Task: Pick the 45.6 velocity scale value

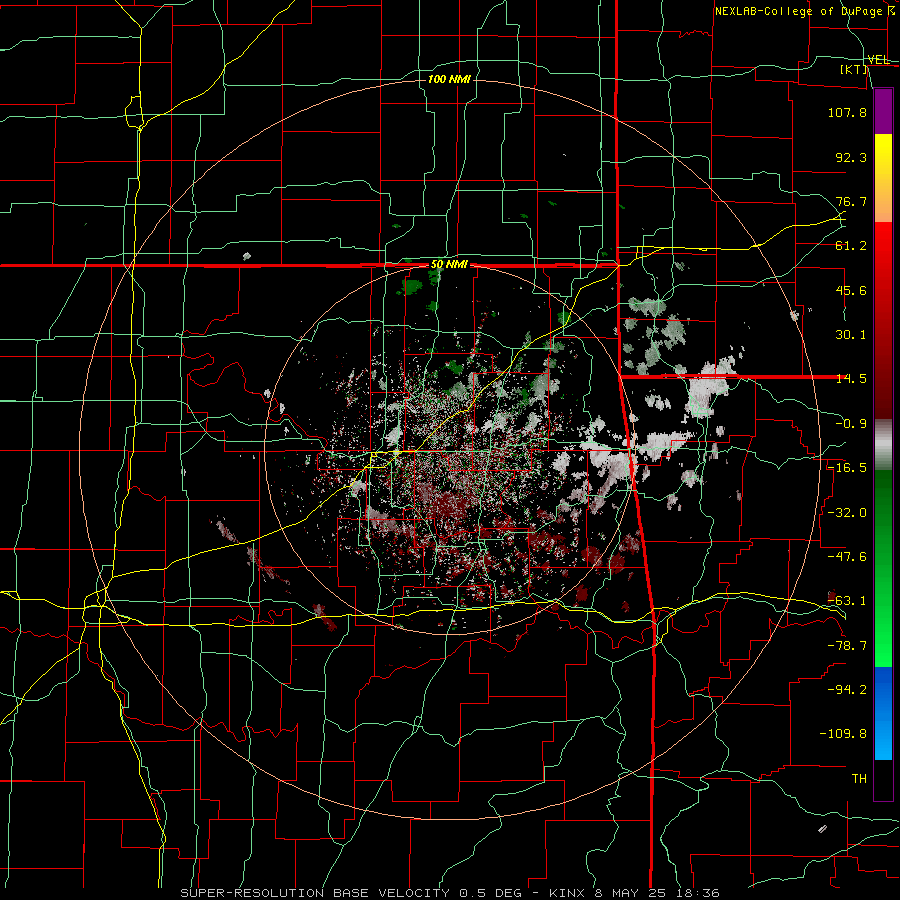Action: click(x=851, y=290)
